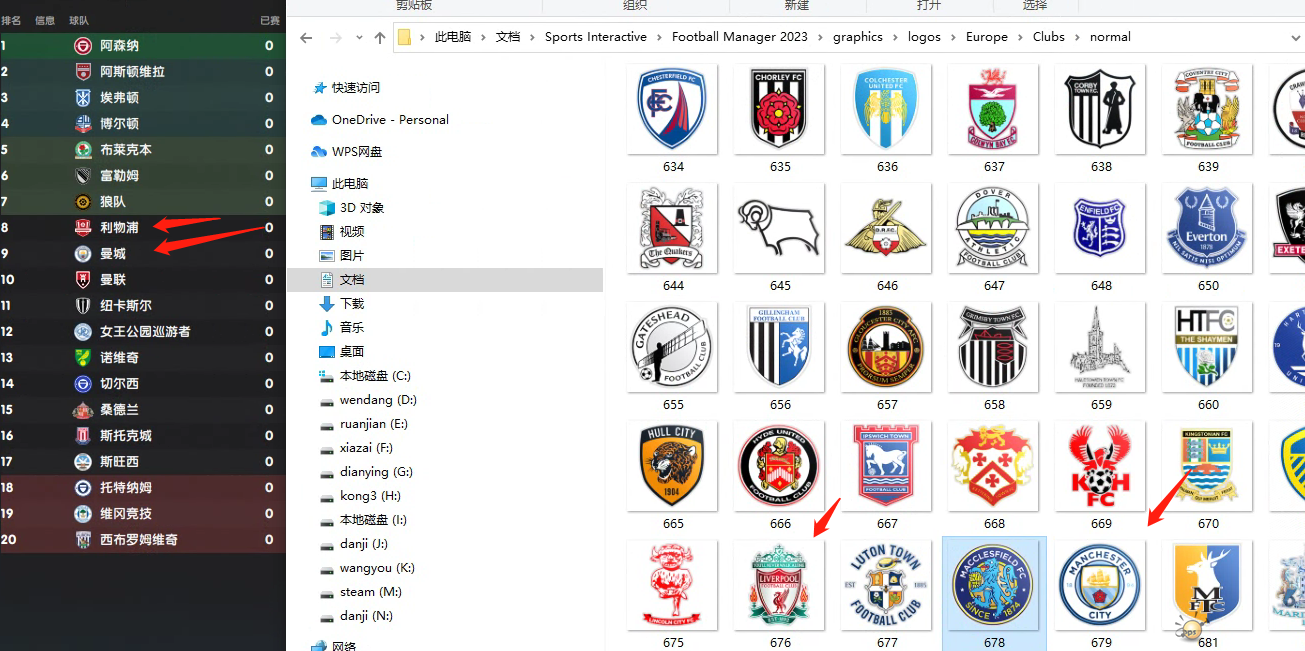Click file name label 648
1305x651 pixels.
click(x=1101, y=286)
